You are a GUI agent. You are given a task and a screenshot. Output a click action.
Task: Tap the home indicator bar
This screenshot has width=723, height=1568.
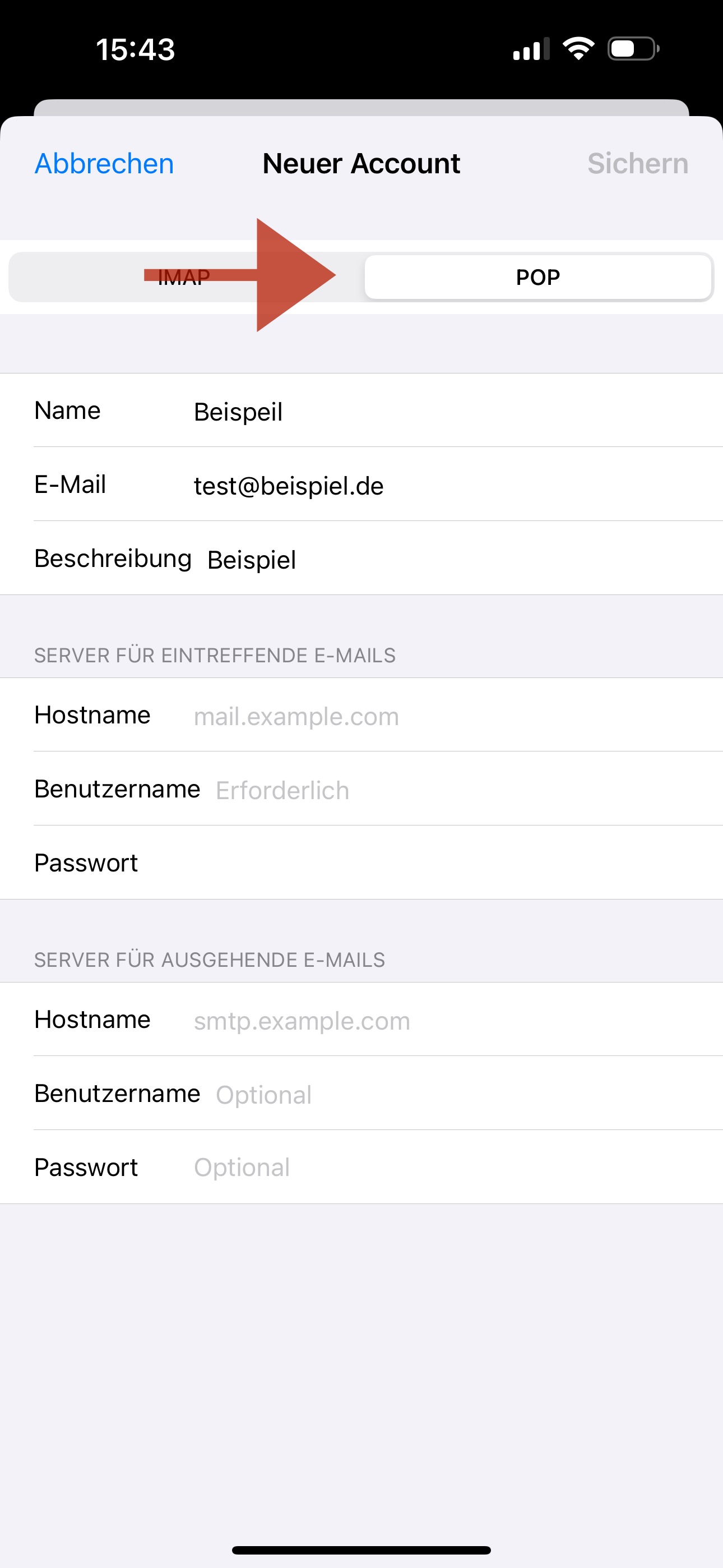click(361, 1549)
